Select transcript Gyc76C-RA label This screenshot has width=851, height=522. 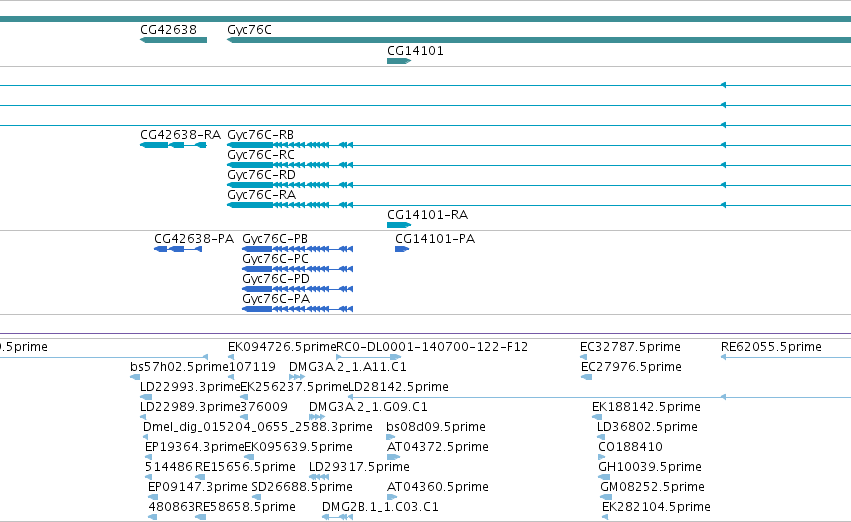click(262, 194)
